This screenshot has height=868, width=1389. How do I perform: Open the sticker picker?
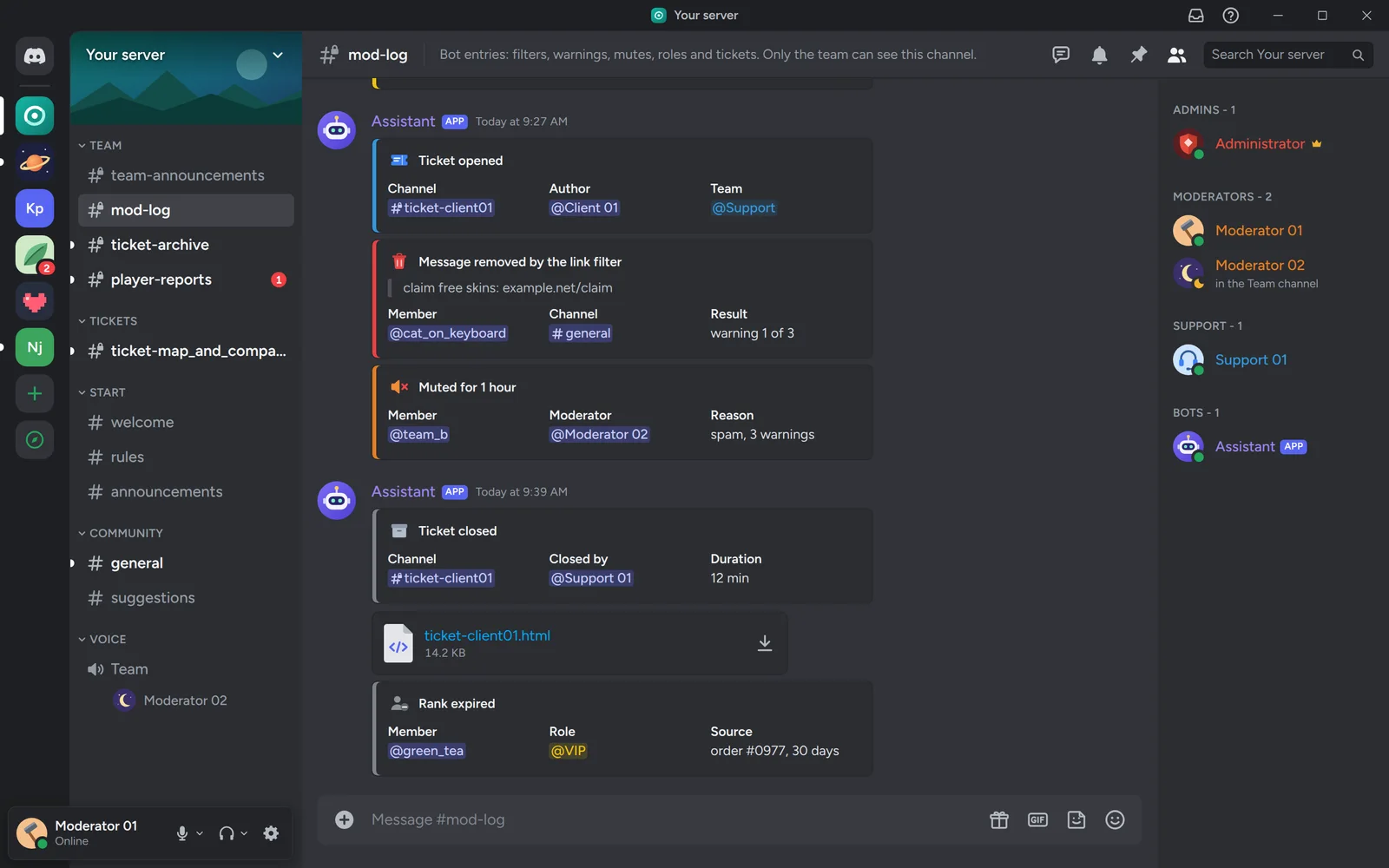[1076, 819]
